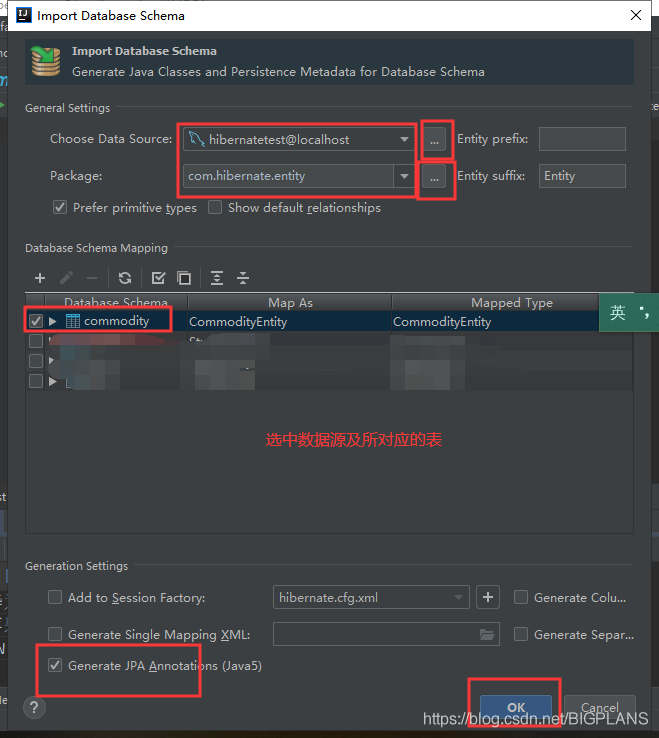
Task: Click the IME language indicator 英
Action: tap(617, 313)
